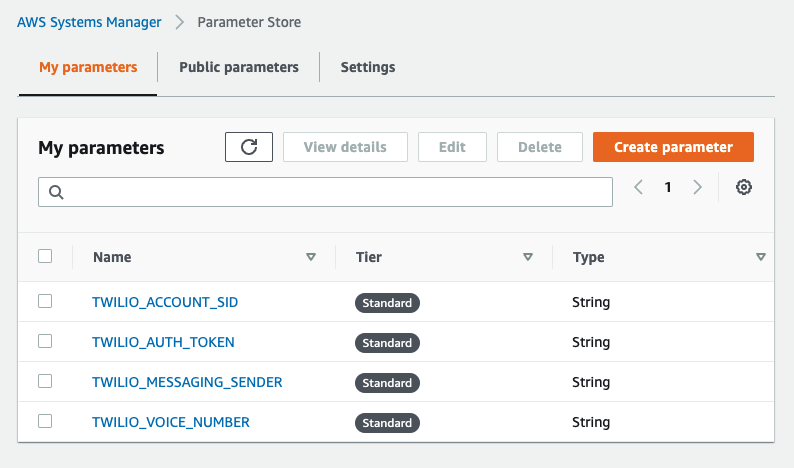The image size is (794, 468).
Task: Check the TWILIO_ACCOUNT_SID row checkbox
Action: tap(45, 301)
